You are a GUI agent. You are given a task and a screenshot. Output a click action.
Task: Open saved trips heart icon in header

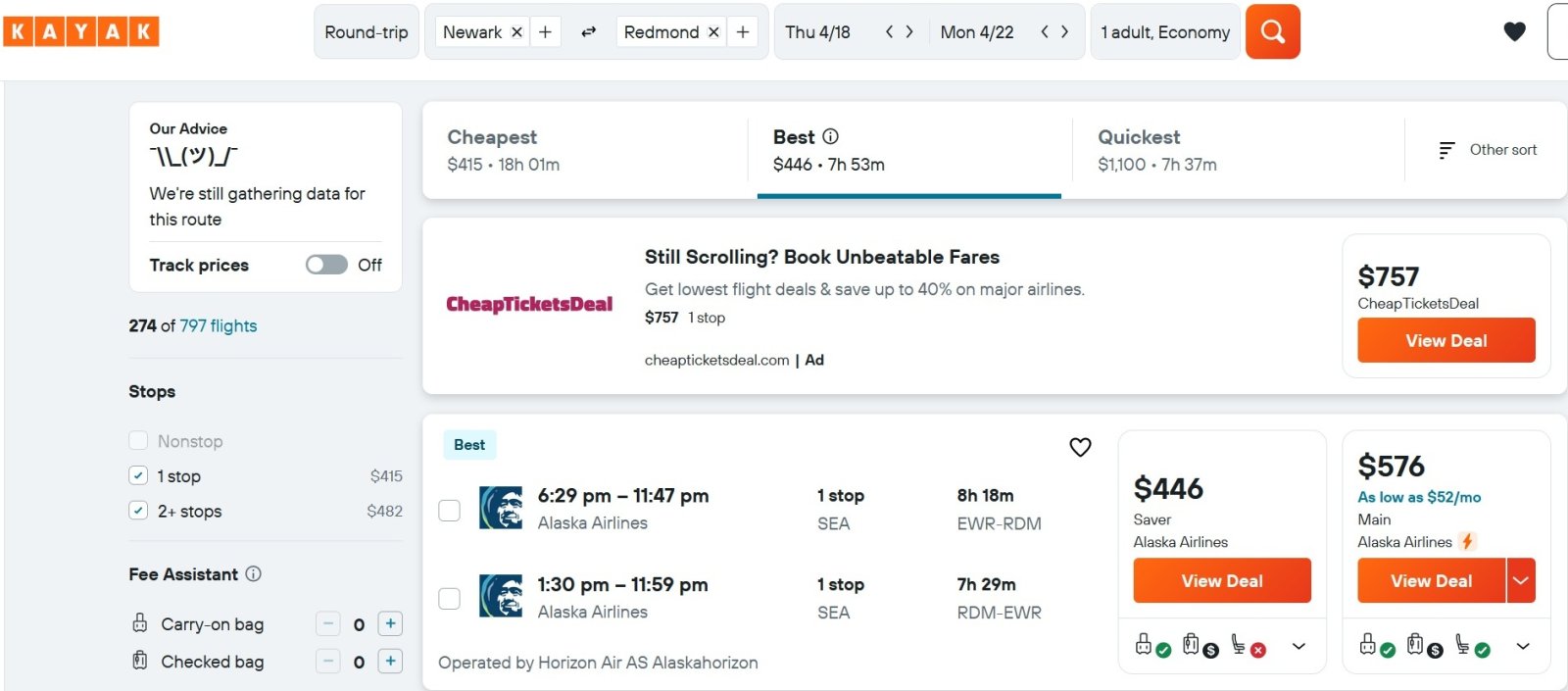[x=1514, y=31]
